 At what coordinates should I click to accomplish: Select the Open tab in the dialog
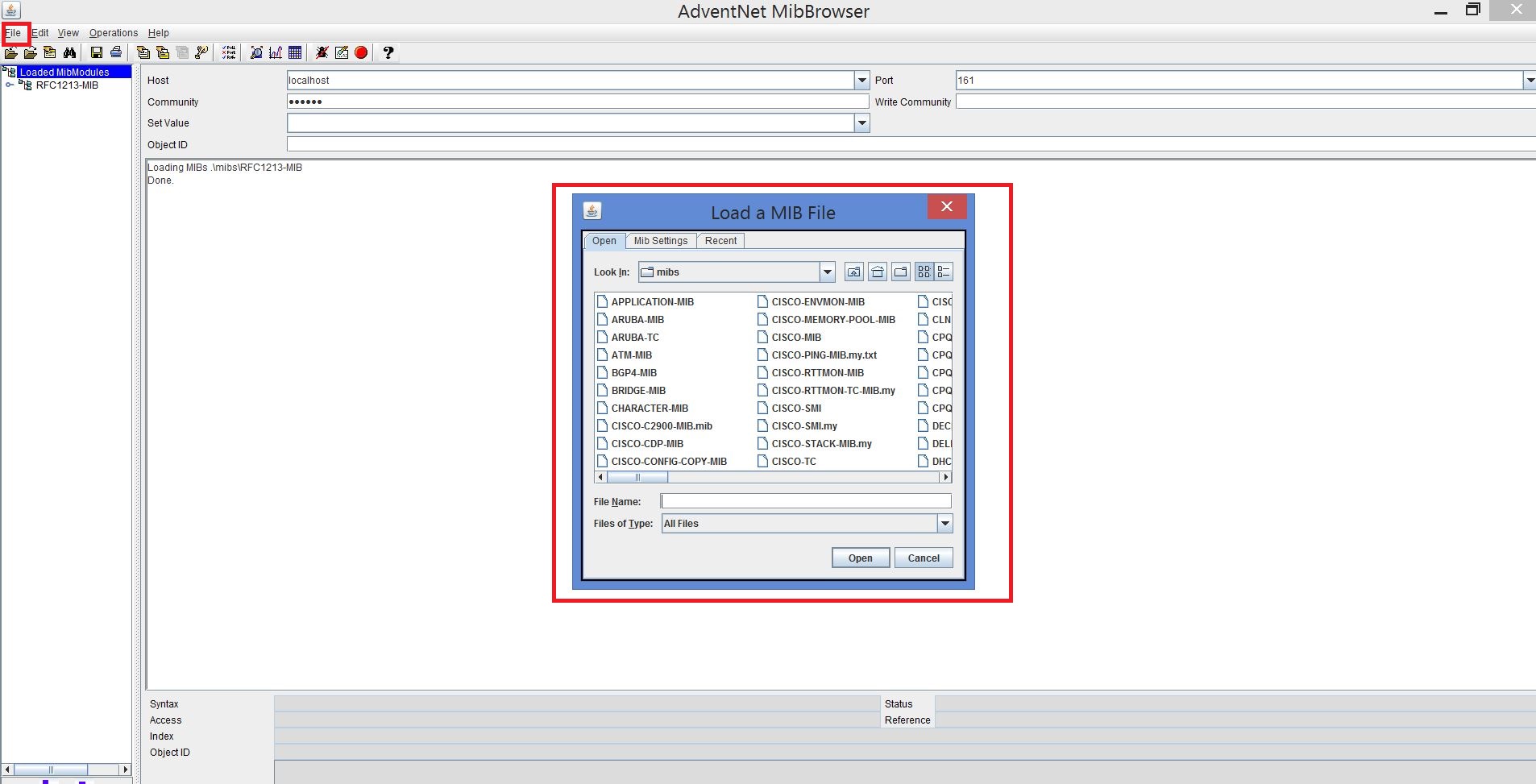point(604,241)
